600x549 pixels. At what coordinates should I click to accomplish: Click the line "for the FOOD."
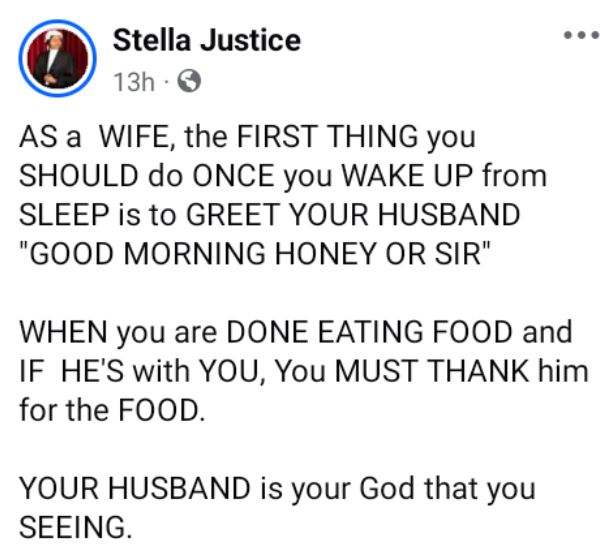click(x=112, y=407)
